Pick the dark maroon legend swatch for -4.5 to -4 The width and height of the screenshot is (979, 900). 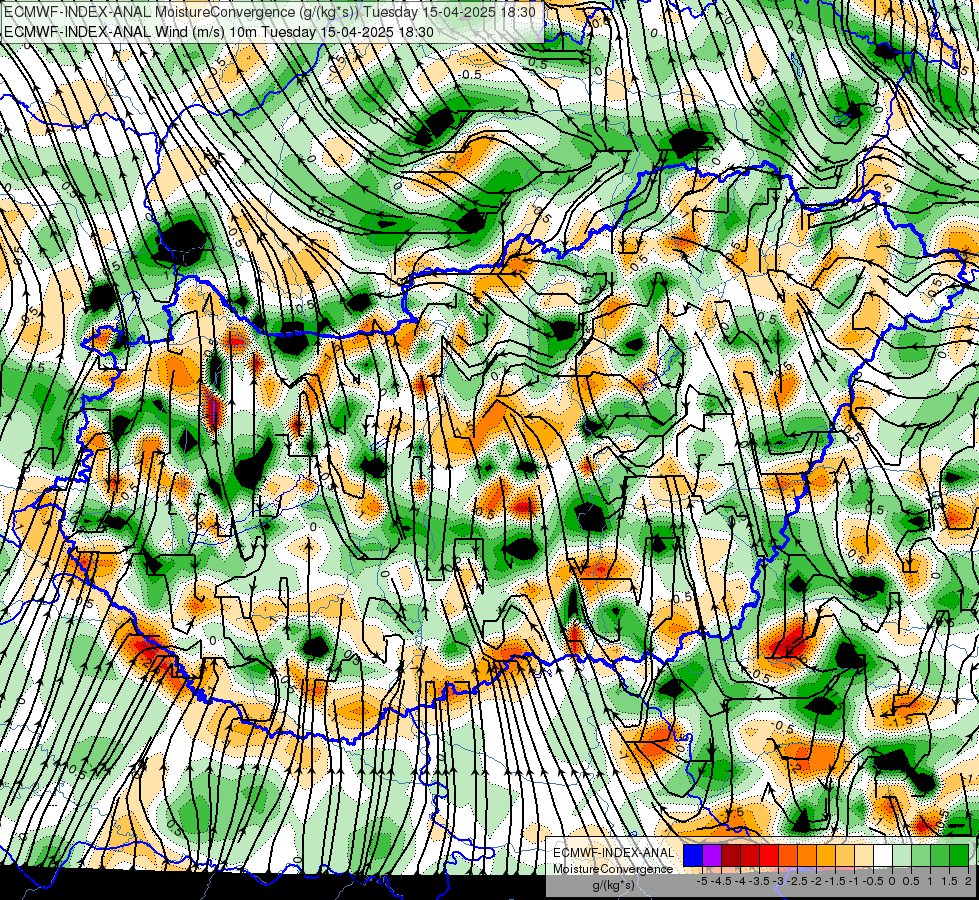(x=731, y=856)
